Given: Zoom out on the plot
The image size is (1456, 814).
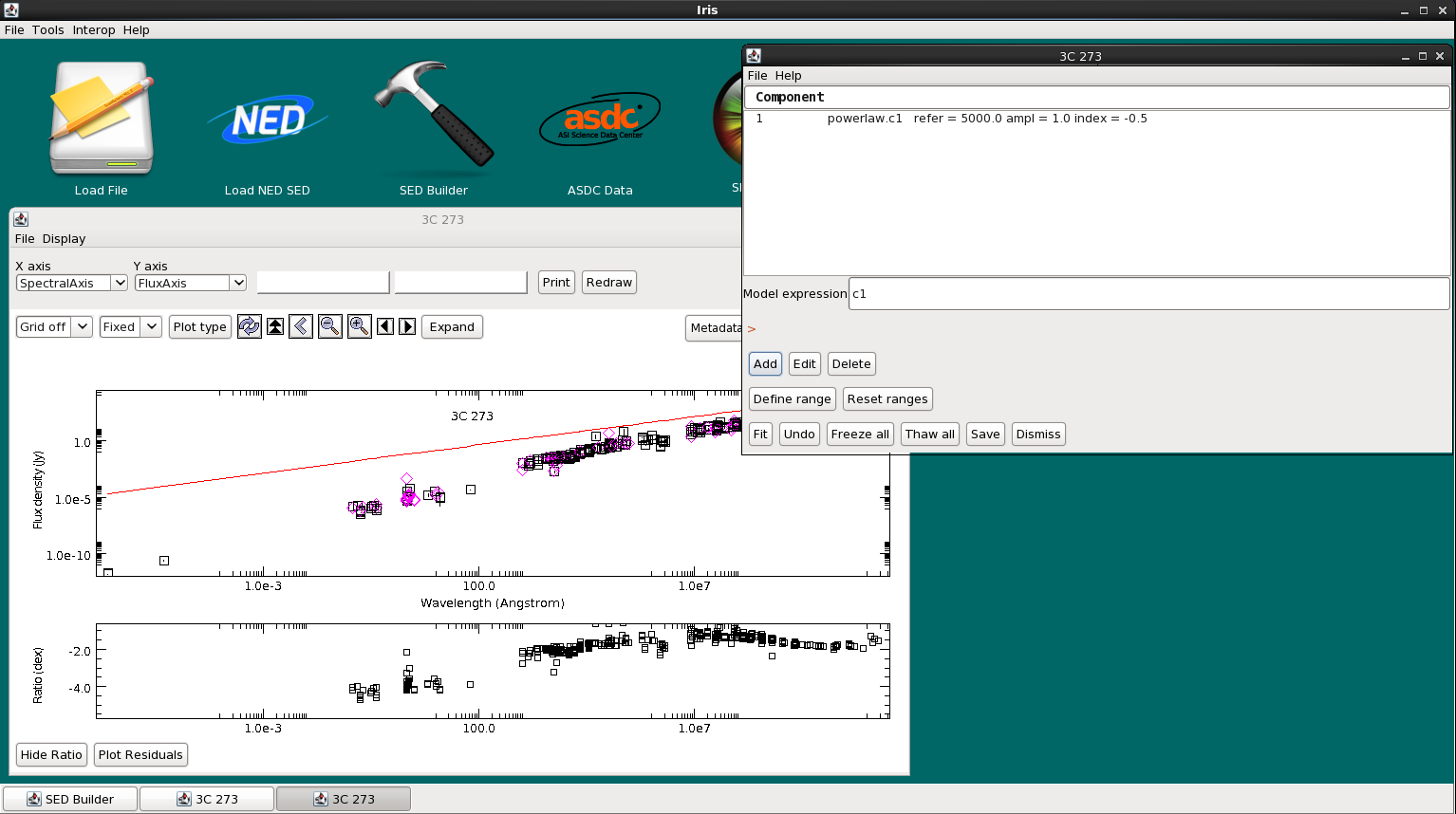Looking at the screenshot, I should tap(330, 326).
